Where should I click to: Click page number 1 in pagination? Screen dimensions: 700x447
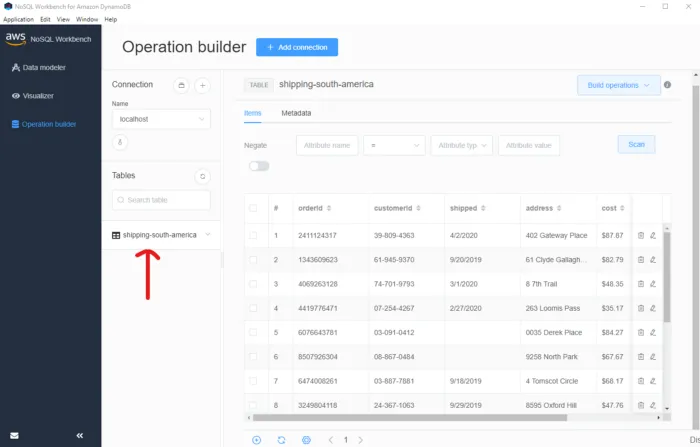pos(346,440)
